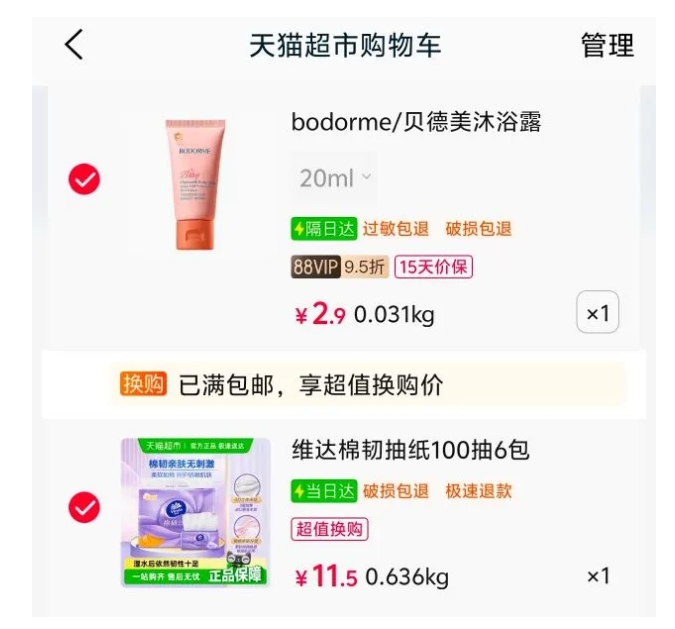Image resolution: width=675 pixels, height=629 pixels.
Task: Go back using the top-left arrow
Action: tap(74, 44)
